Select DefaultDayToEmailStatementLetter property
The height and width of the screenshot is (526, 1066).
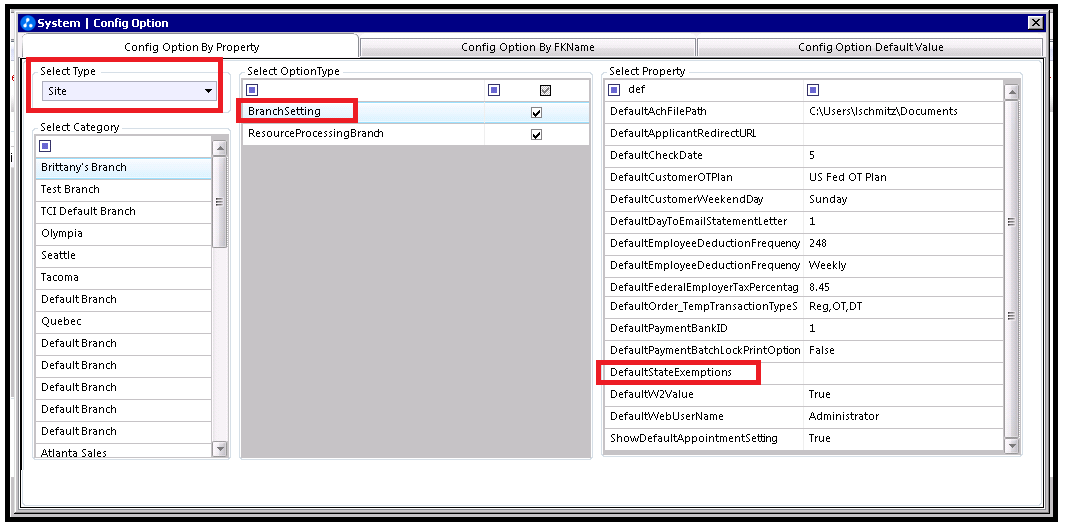coord(704,222)
